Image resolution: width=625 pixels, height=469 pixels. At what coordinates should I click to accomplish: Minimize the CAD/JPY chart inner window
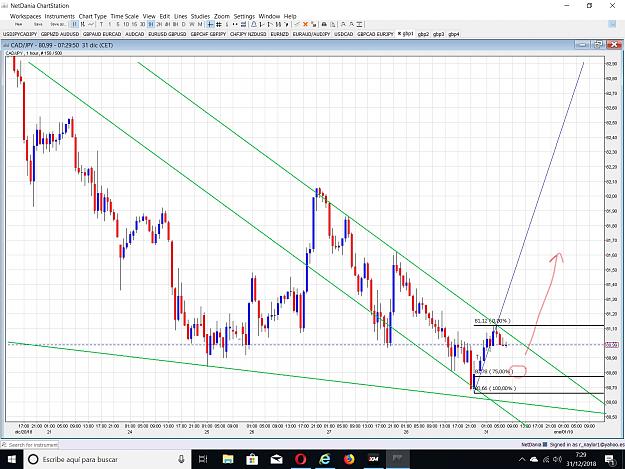pyautogui.click(x=582, y=45)
